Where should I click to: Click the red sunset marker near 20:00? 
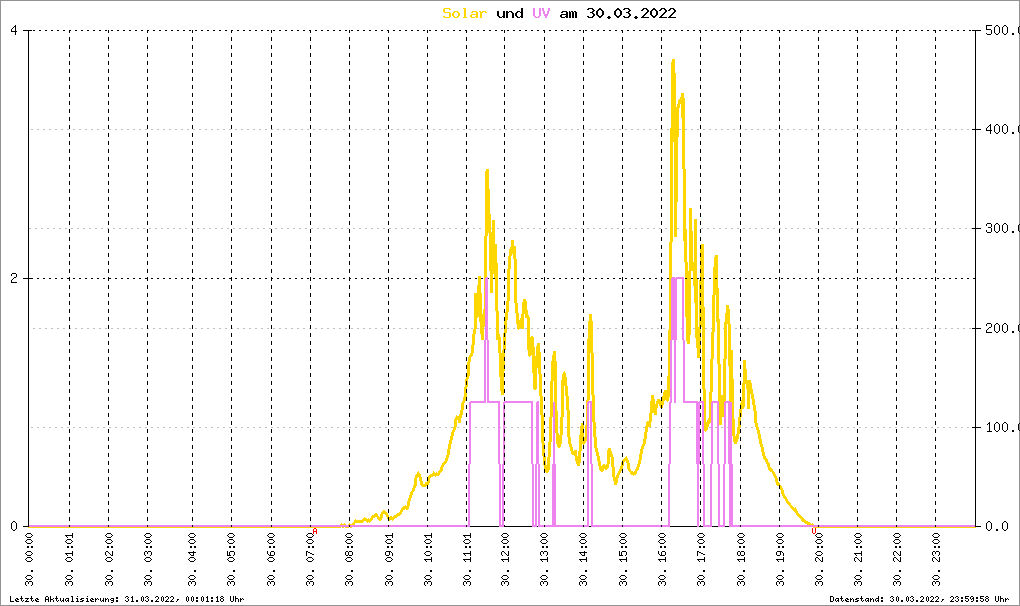pyautogui.click(x=814, y=530)
